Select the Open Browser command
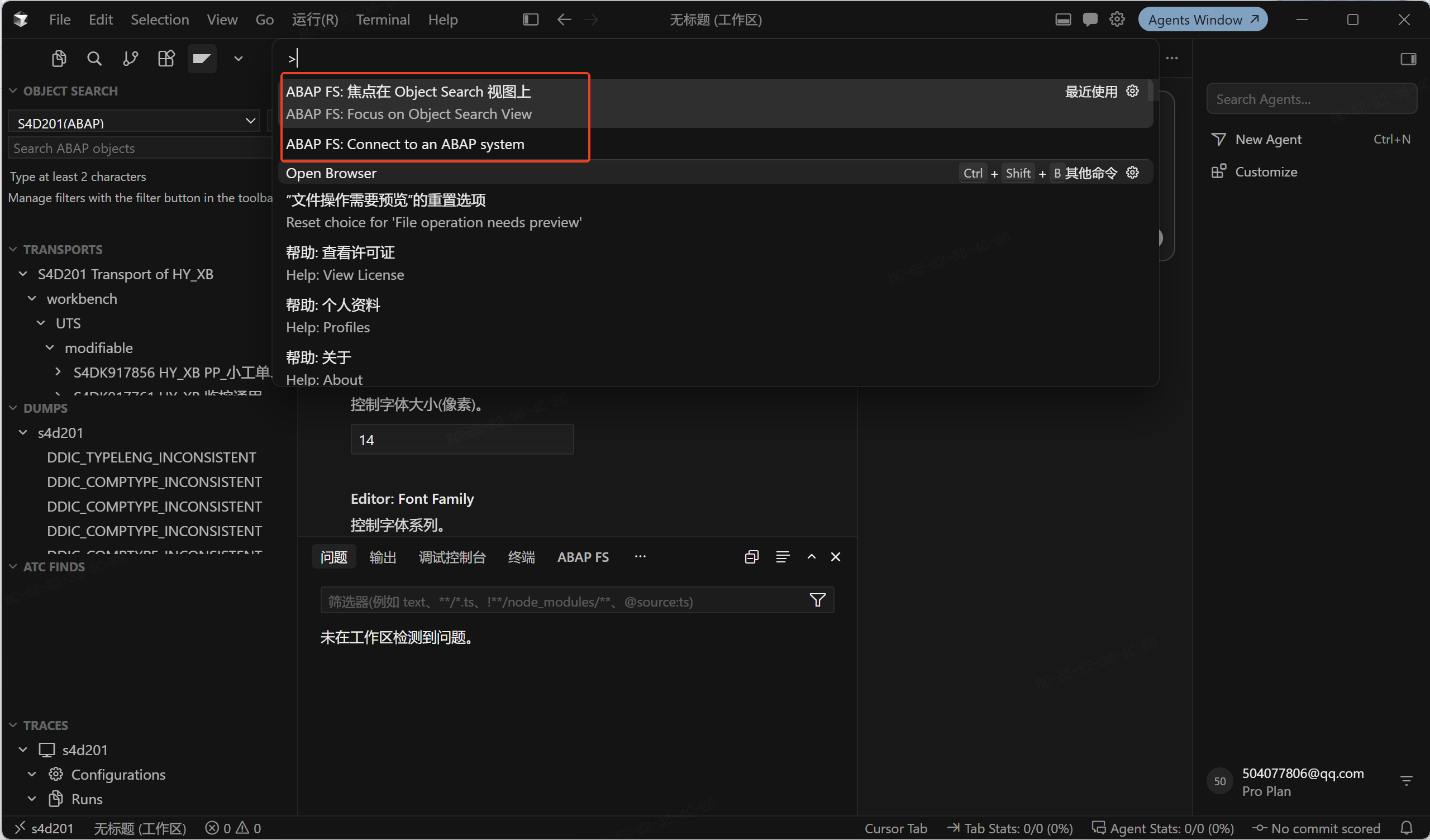Viewport: 1430px width, 840px height. 716,173
